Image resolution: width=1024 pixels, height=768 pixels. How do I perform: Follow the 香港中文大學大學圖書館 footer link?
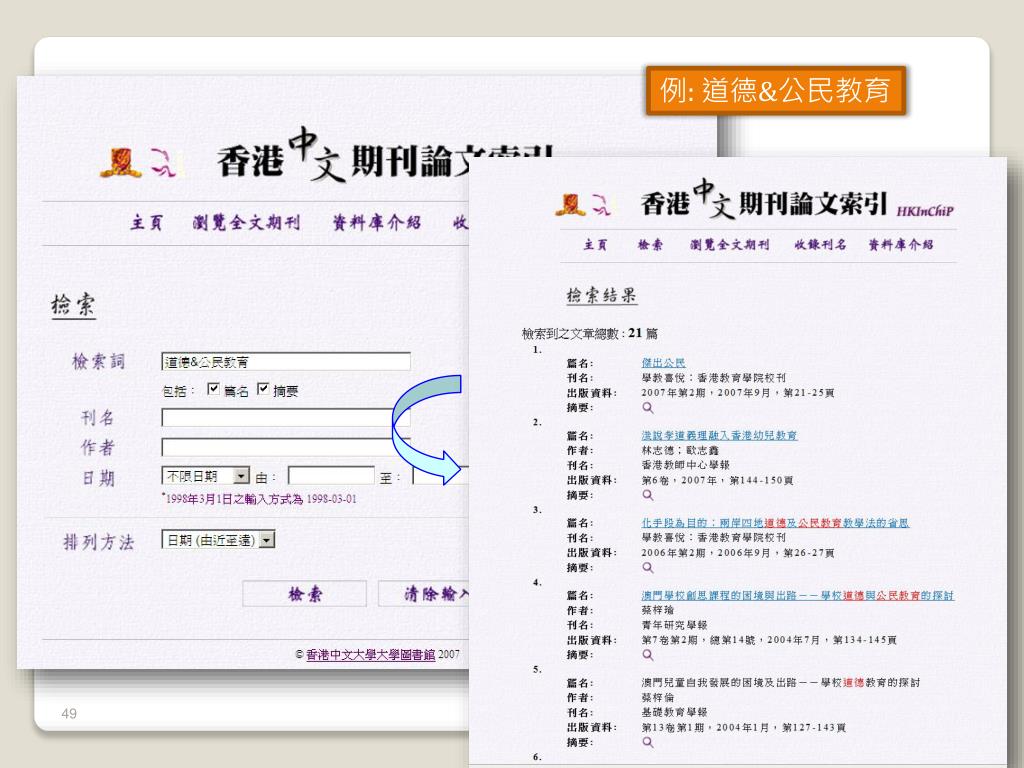370,654
